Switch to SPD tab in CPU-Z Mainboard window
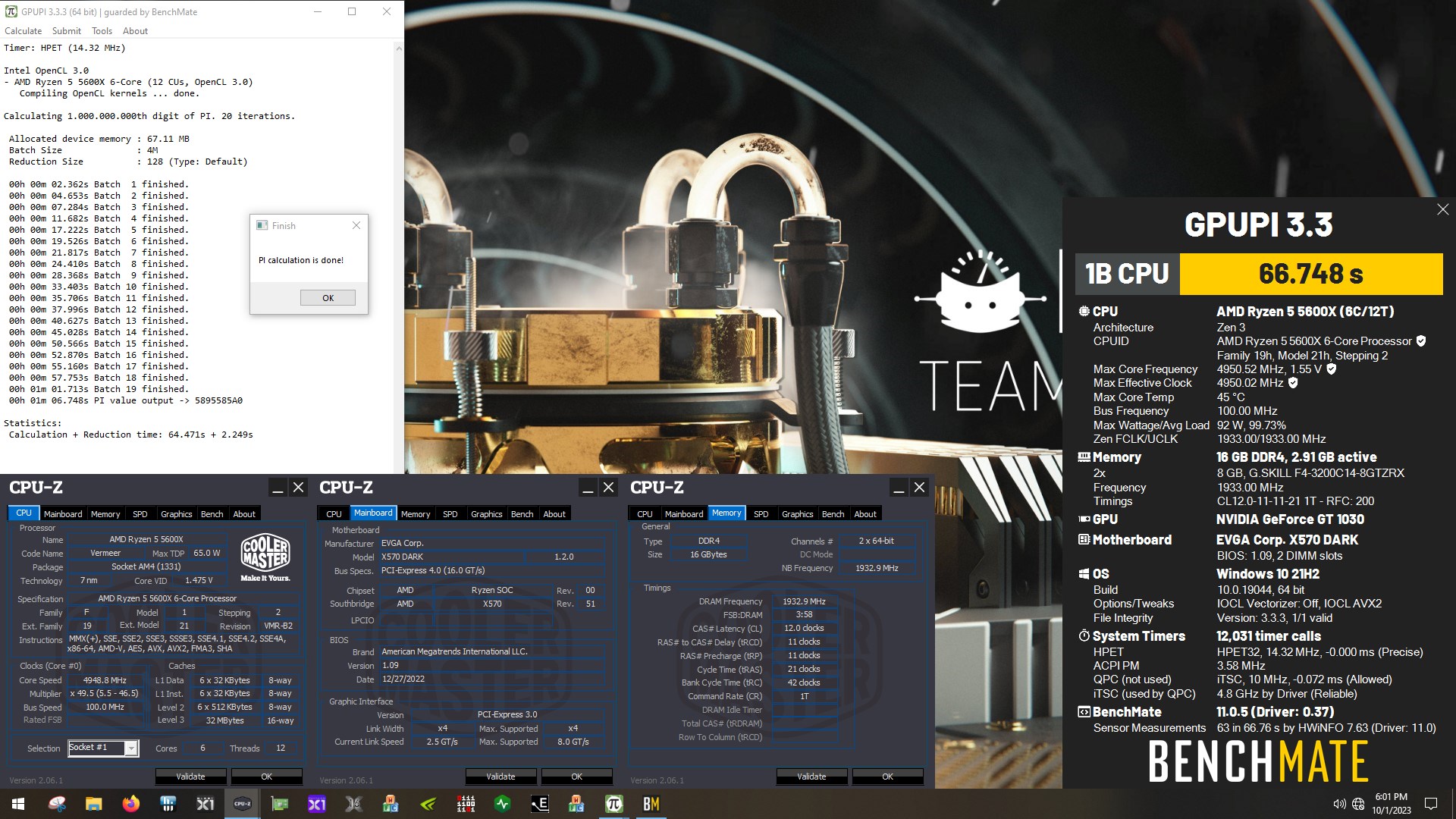This screenshot has width=1456, height=819. (450, 514)
